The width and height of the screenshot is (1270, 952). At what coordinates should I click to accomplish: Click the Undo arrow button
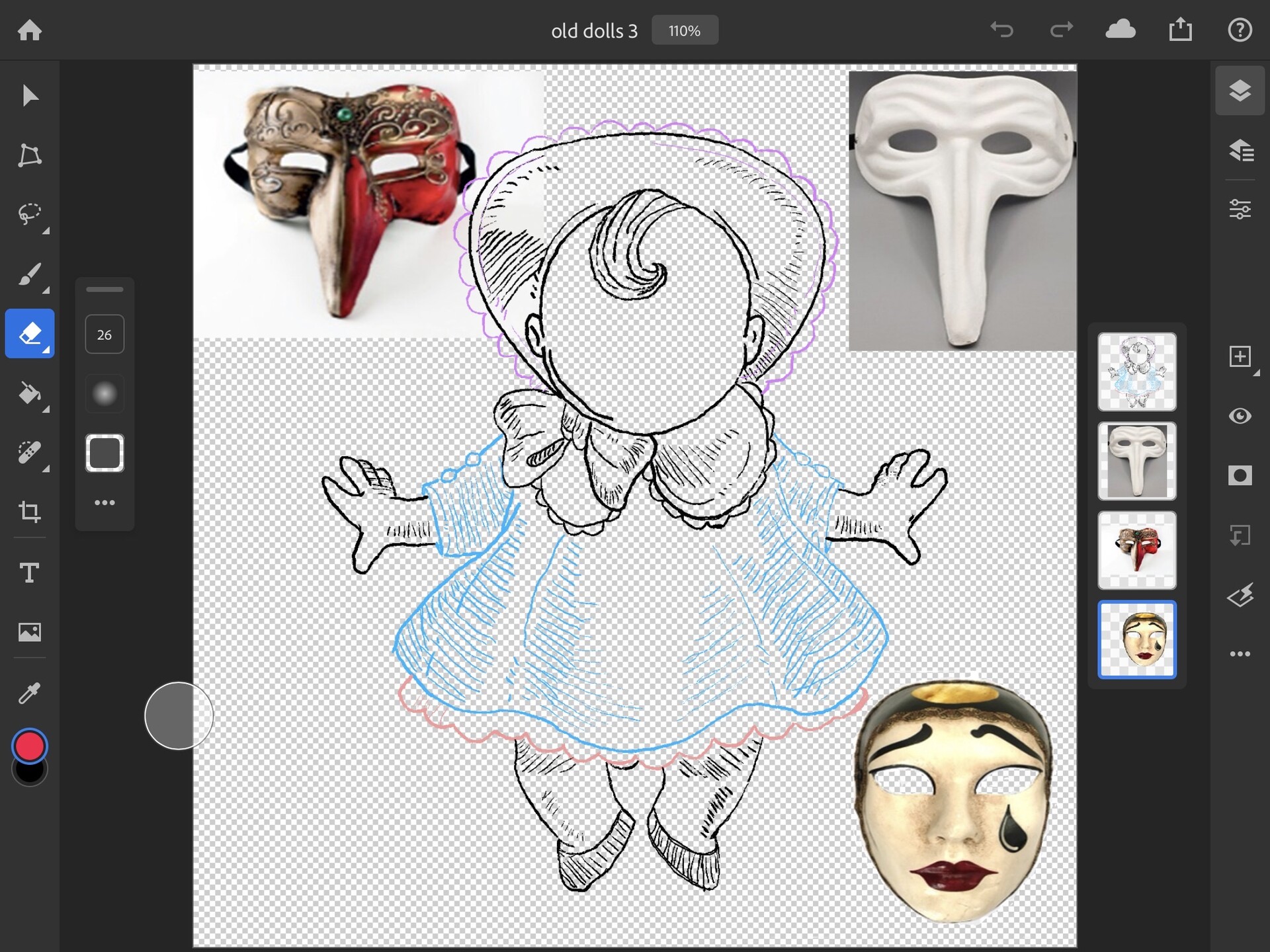point(1001,30)
